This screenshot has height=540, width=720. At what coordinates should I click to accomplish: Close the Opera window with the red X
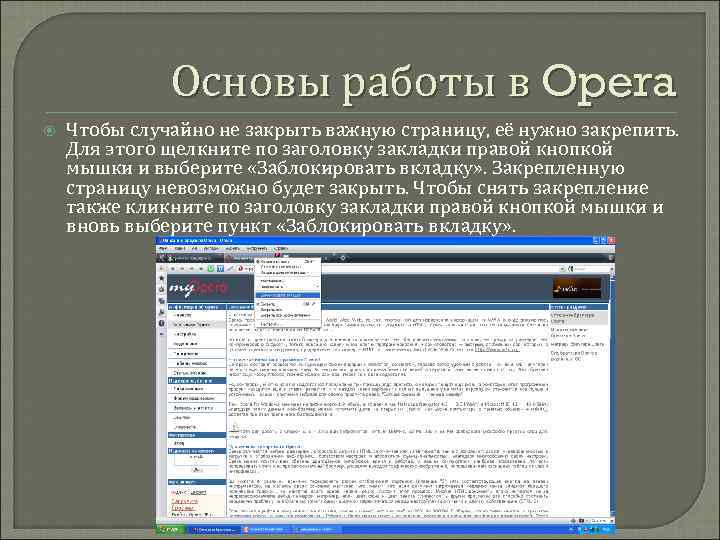pos(611,240)
